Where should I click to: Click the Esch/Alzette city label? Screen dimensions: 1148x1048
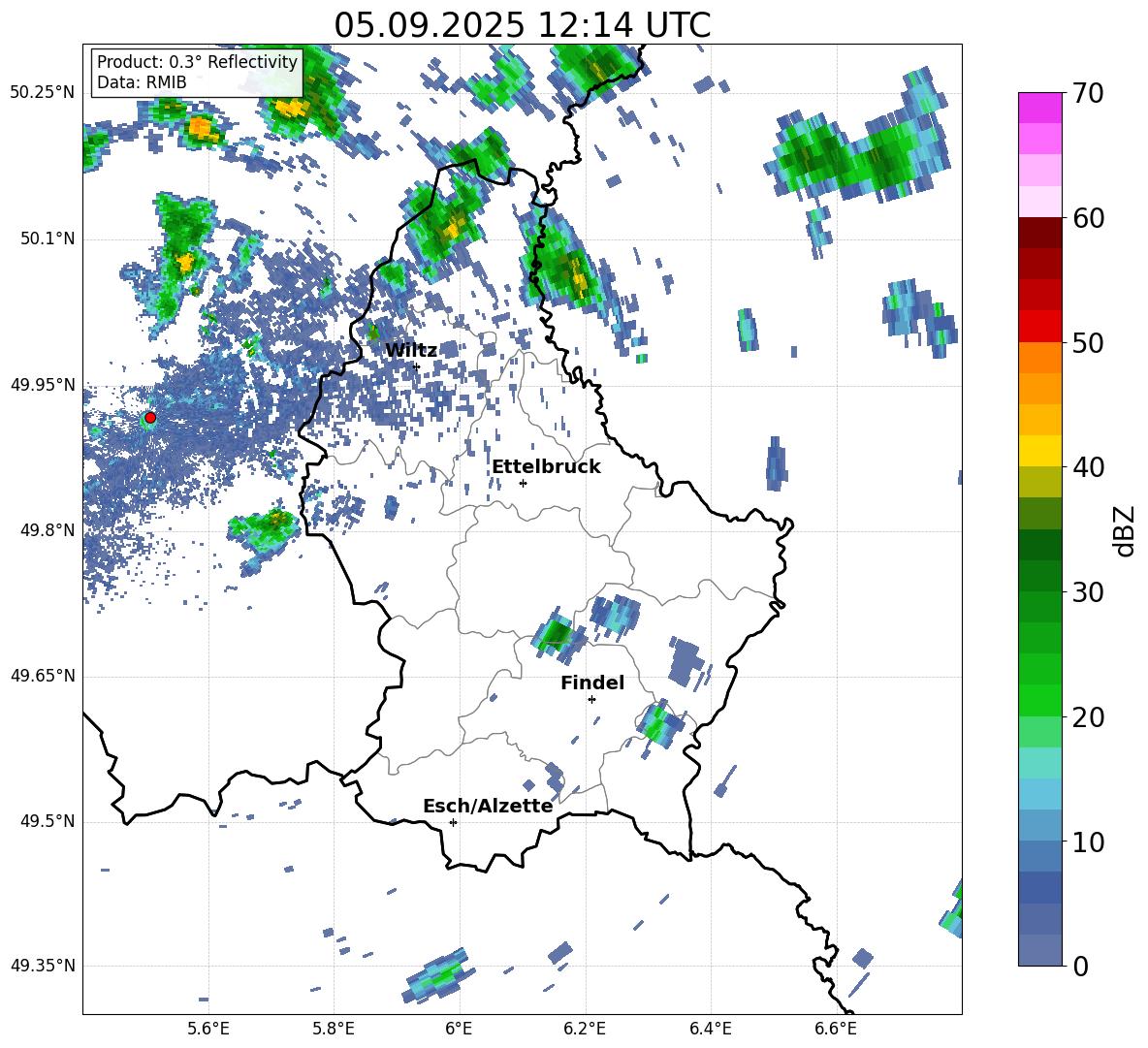click(488, 807)
